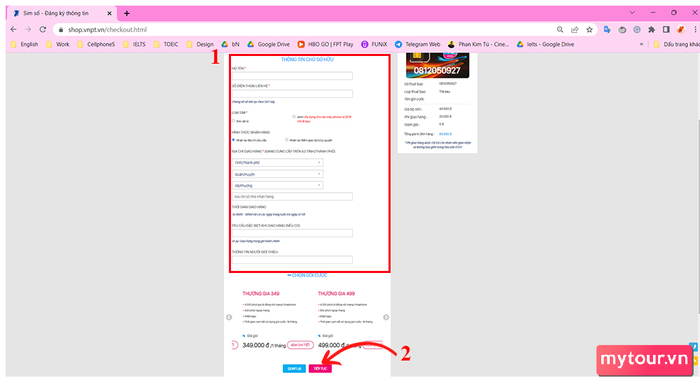
Task: Open the Xã/Phường dropdown
Action: pos(277,185)
